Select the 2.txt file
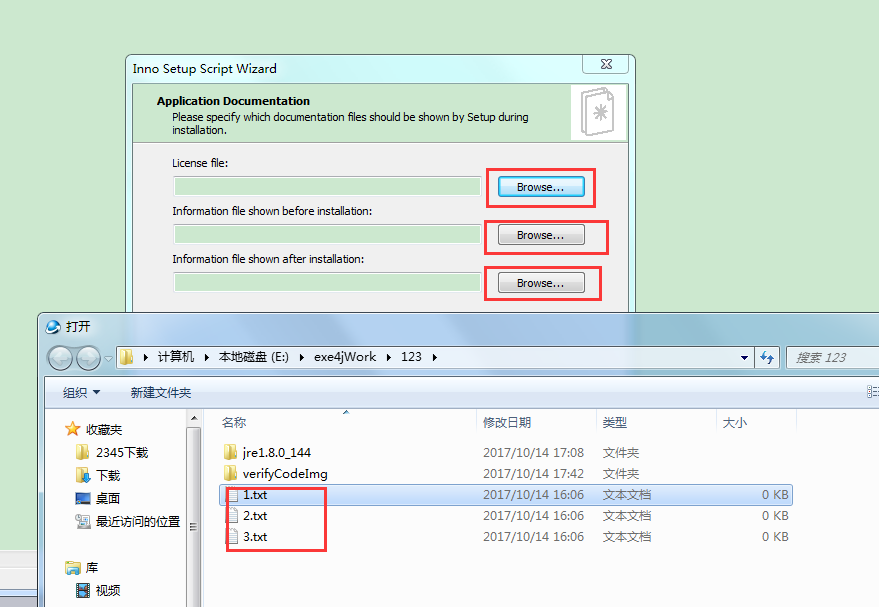The width and height of the screenshot is (879, 607). [505, 516]
